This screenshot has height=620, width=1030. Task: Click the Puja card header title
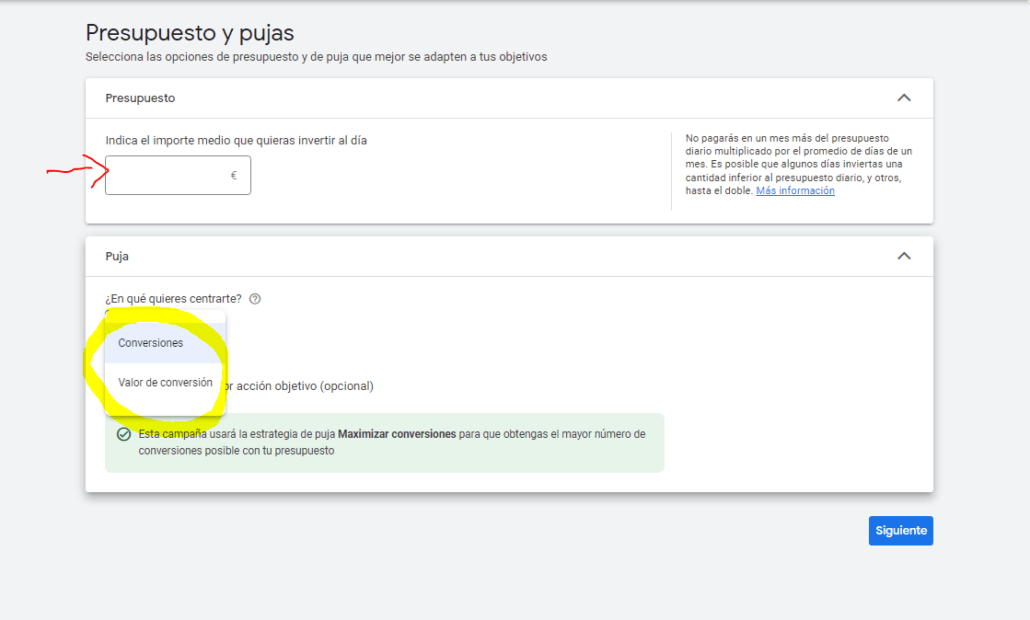click(117, 256)
